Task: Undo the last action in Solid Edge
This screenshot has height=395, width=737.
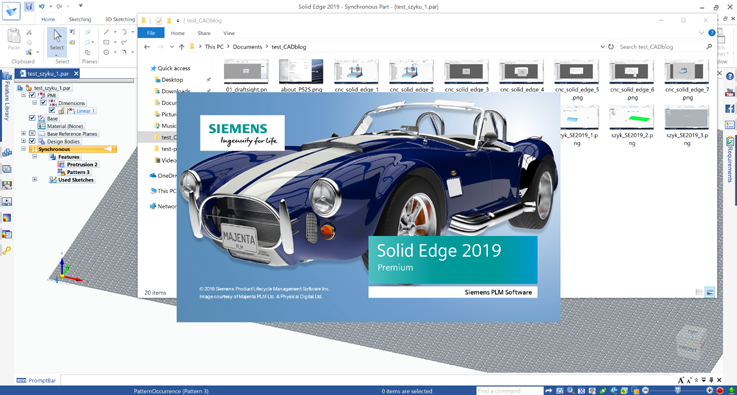Action: pos(42,7)
